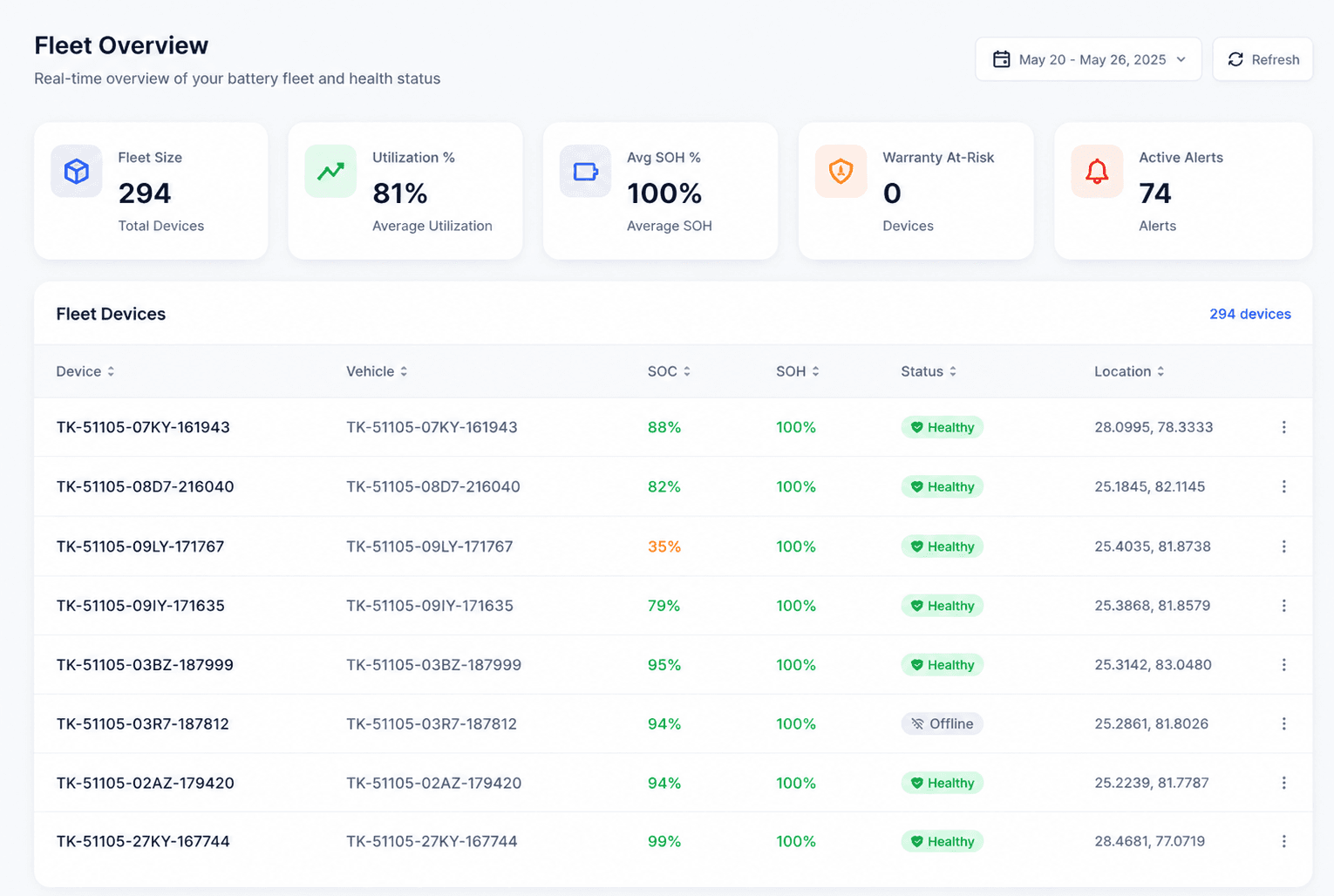Sort table by Location column
Viewport: 1334px width, 896px height.
tap(1129, 371)
